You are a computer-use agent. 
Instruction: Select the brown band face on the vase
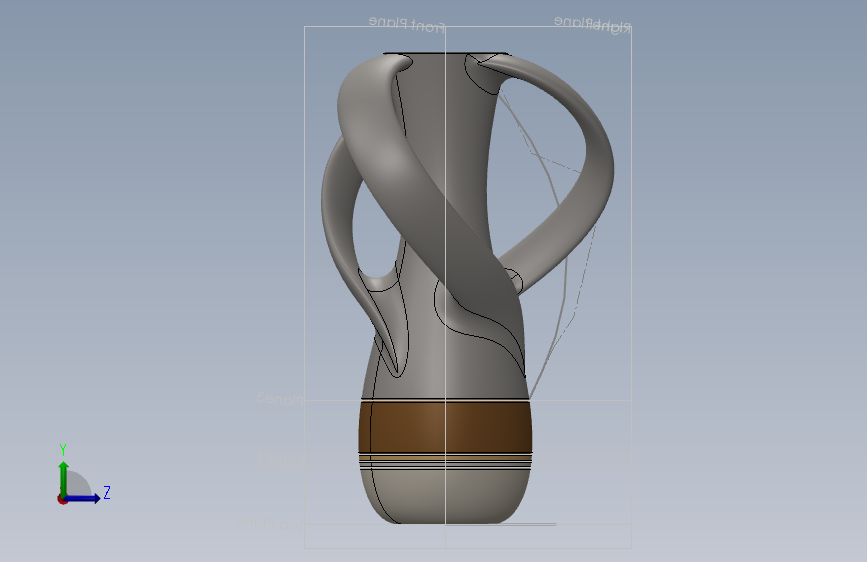(445, 427)
